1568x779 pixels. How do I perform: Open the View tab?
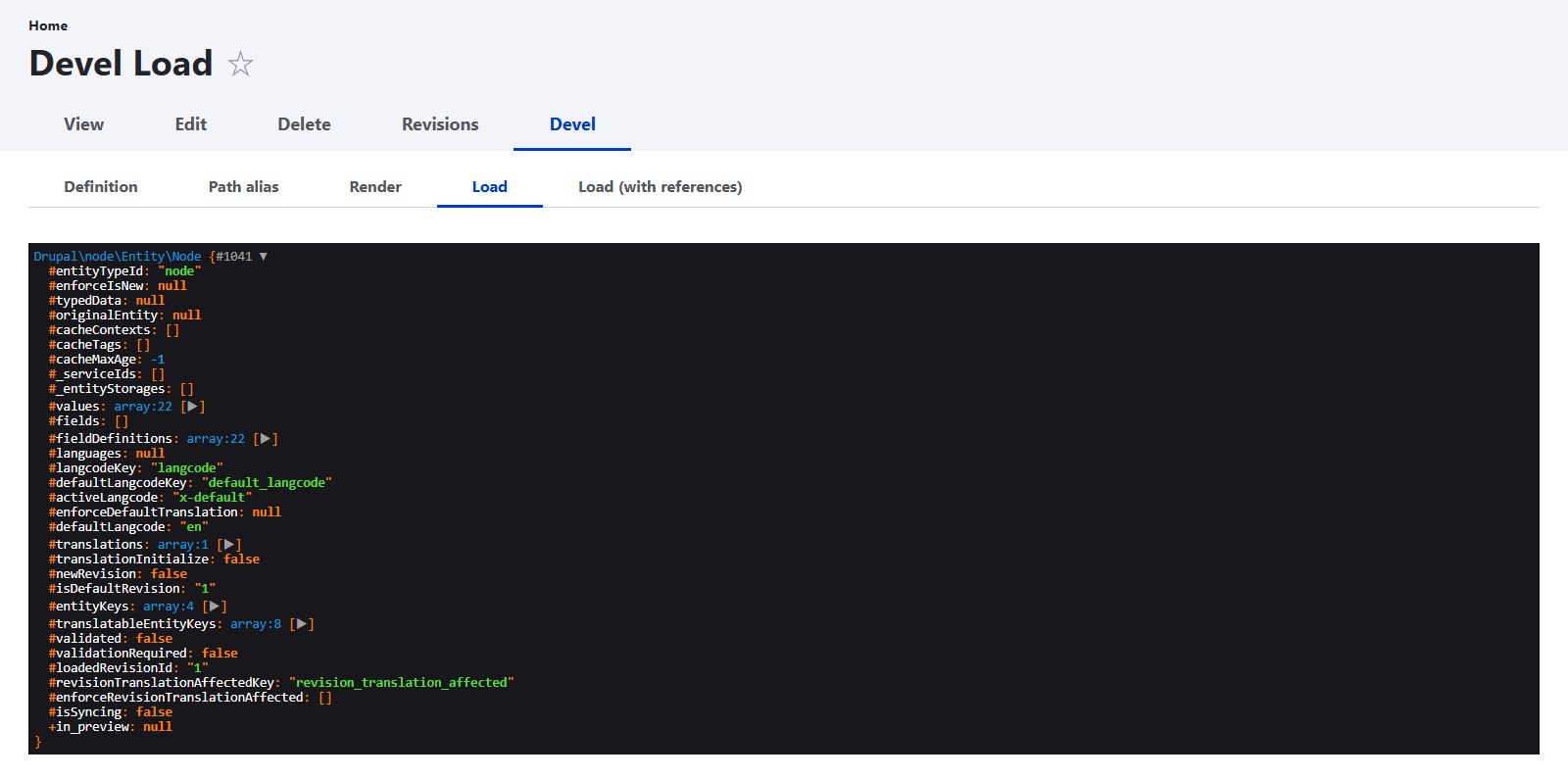coord(83,124)
